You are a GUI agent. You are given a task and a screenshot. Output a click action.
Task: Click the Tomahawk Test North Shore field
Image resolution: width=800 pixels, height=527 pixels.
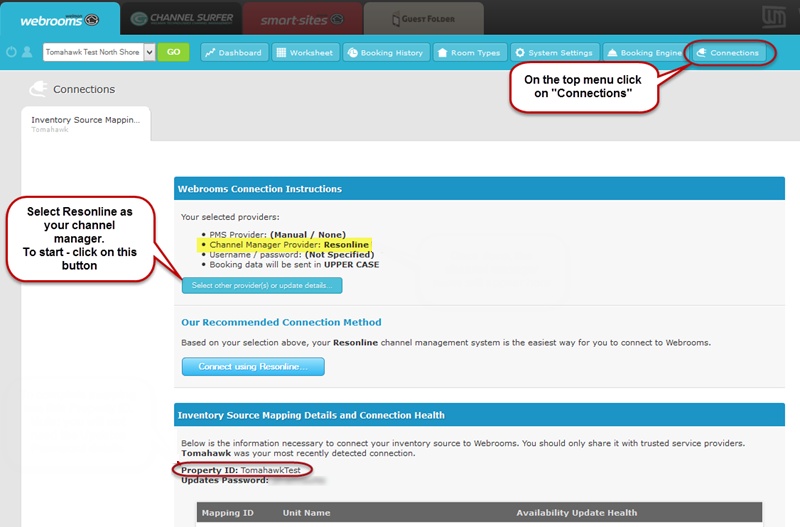point(93,52)
